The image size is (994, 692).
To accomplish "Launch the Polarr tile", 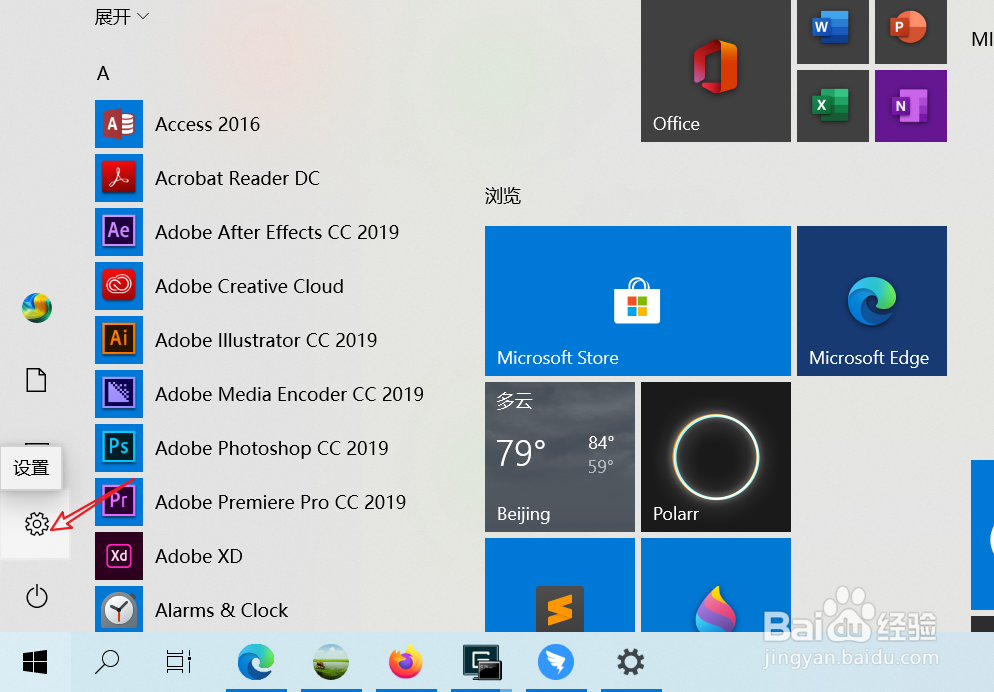I will coord(716,457).
